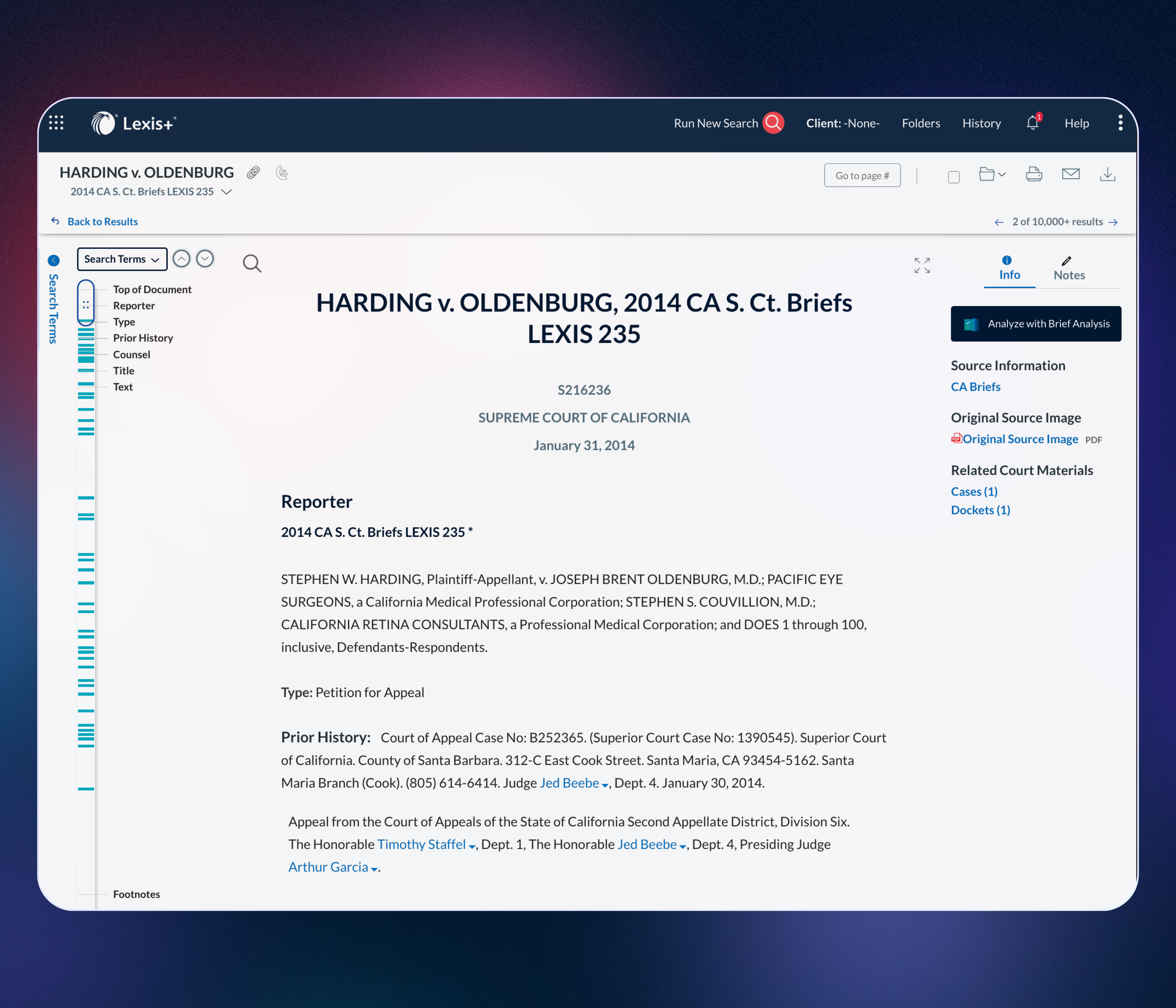Image resolution: width=1176 pixels, height=1008 pixels.
Task: Go to previous search term hit
Action: (x=181, y=259)
